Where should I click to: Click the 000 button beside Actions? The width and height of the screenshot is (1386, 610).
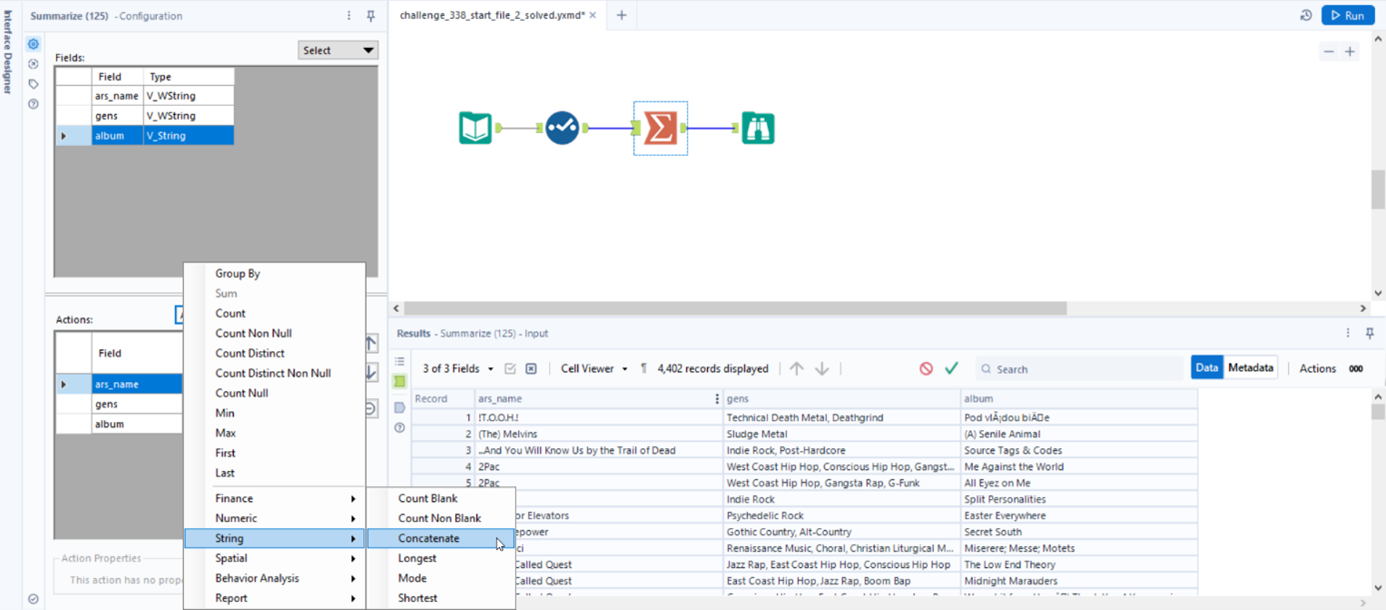point(1356,369)
